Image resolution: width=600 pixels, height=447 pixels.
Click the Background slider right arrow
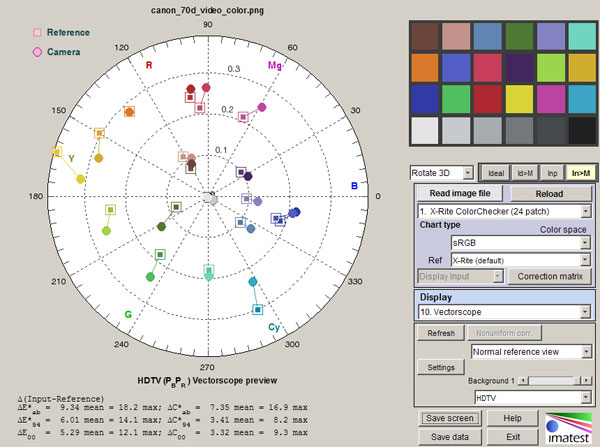(586, 380)
